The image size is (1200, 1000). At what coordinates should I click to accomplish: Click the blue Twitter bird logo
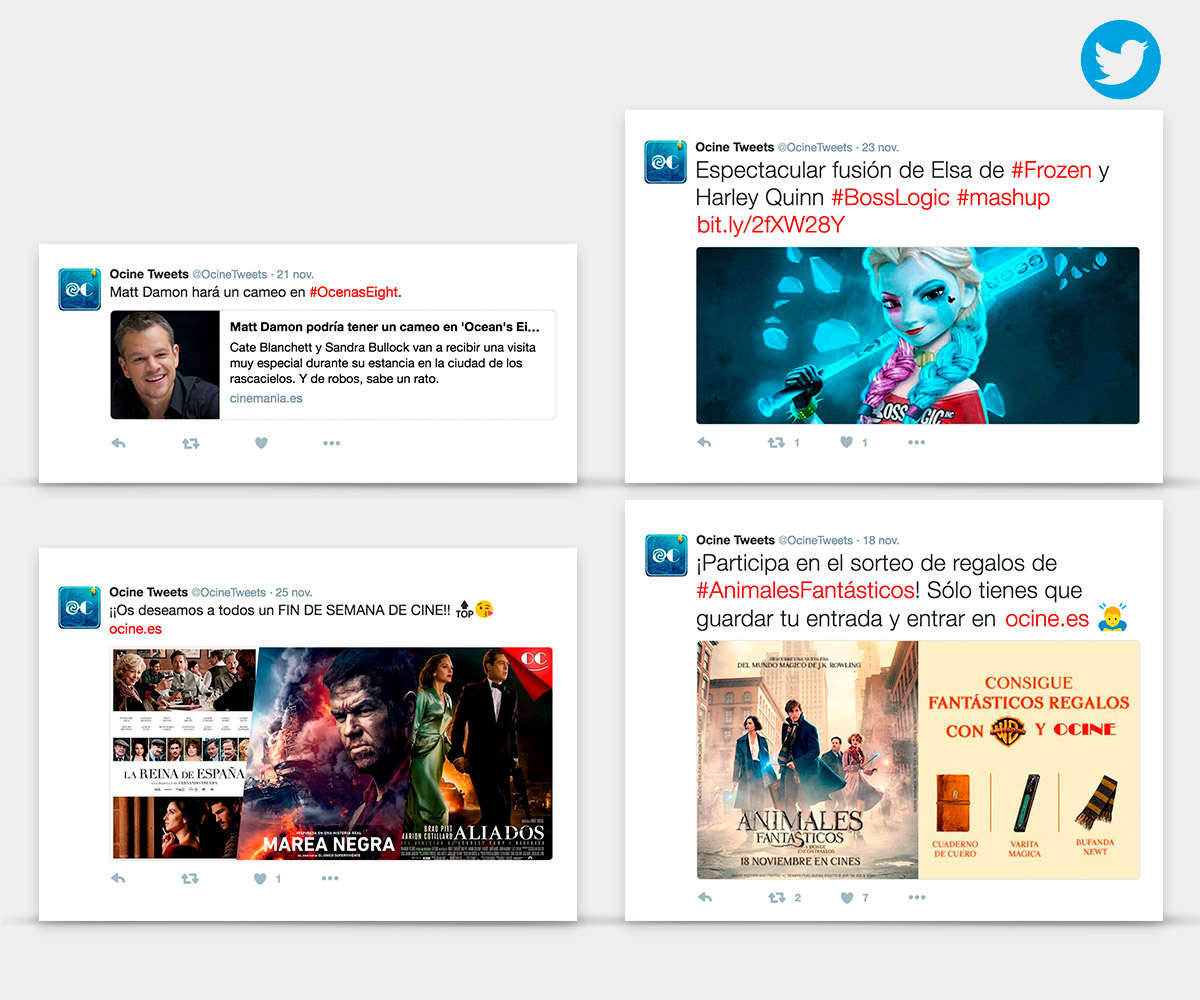[x=1120, y=60]
